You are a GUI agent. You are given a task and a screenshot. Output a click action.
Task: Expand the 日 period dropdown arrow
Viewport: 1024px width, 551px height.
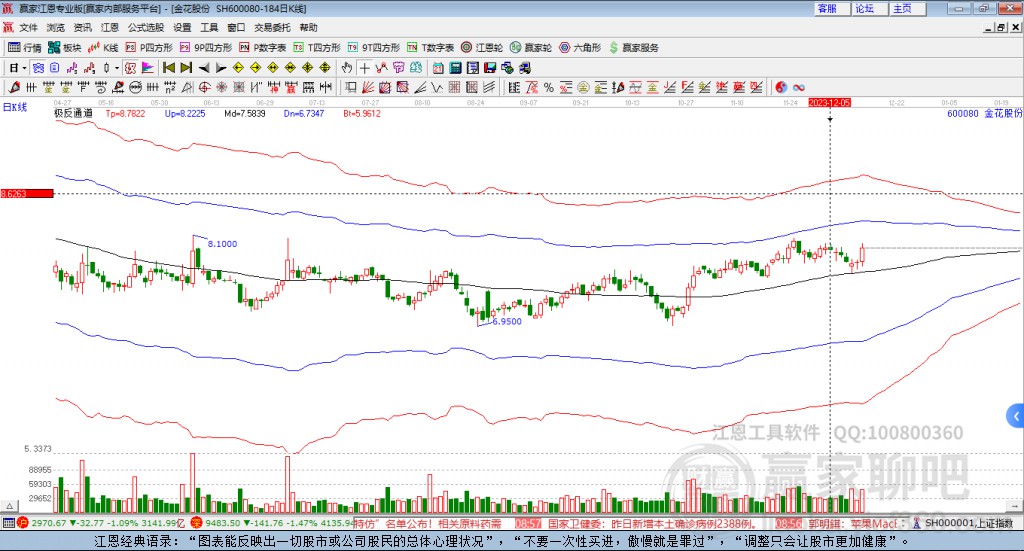point(25,68)
